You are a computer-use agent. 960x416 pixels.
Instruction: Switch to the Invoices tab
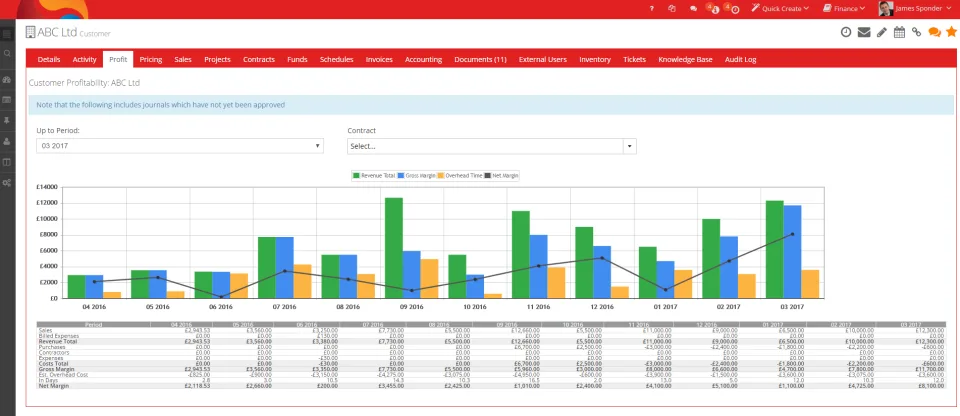(x=379, y=59)
